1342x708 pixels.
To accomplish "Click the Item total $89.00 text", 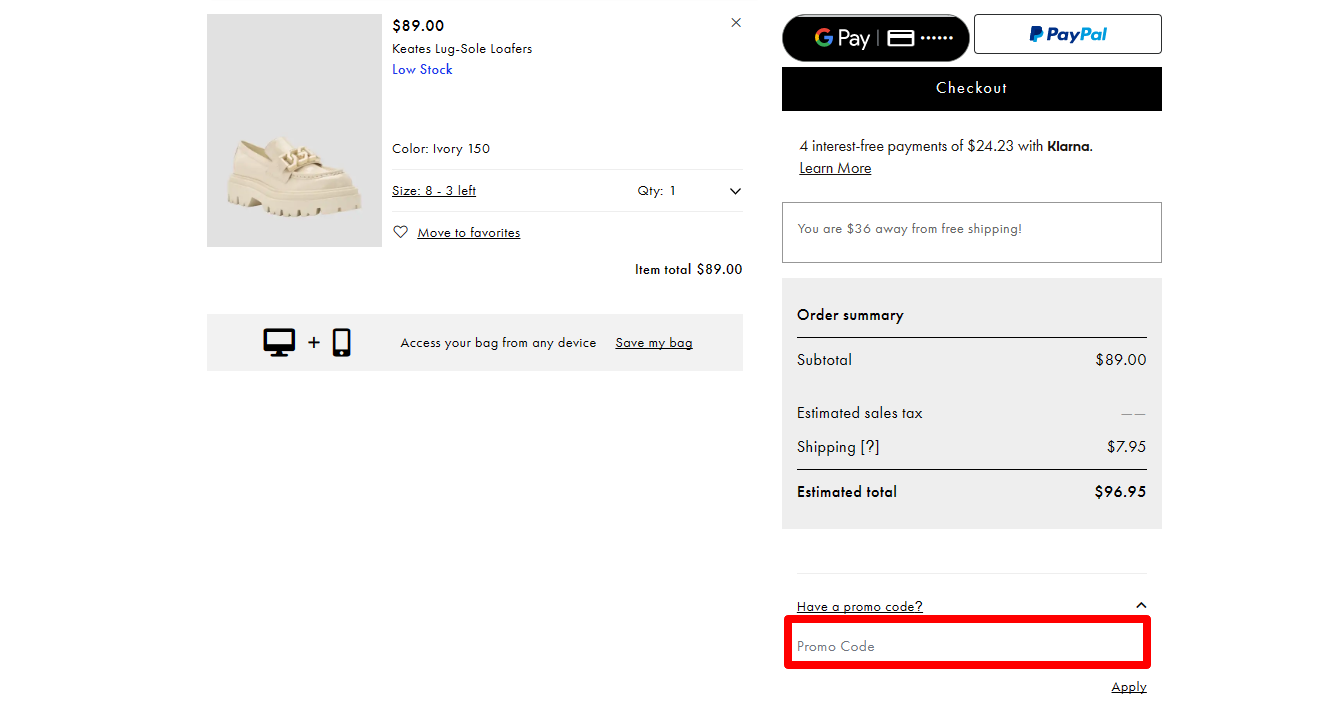I will point(688,269).
